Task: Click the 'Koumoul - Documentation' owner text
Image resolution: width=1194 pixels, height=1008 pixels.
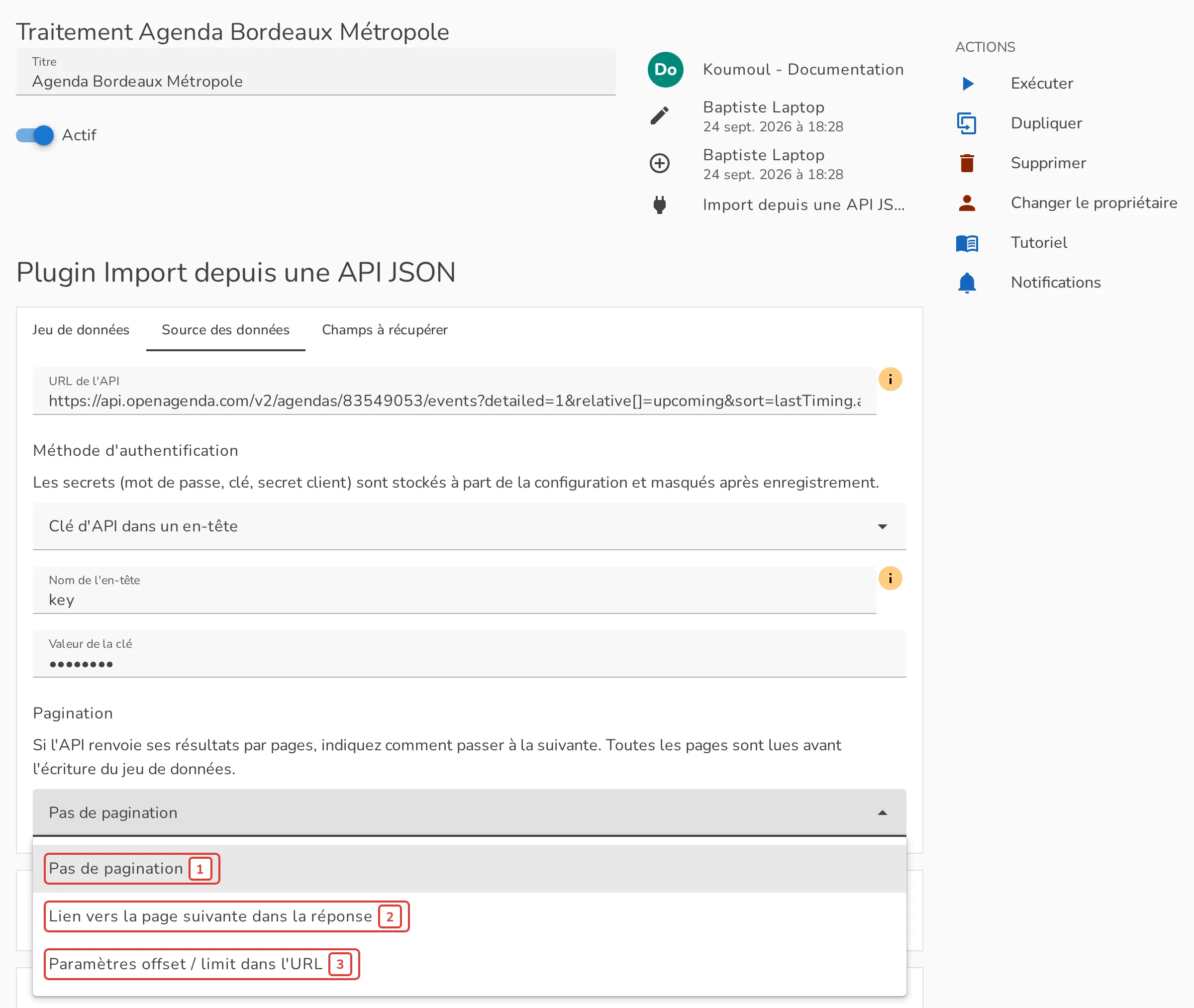Action: (x=802, y=70)
